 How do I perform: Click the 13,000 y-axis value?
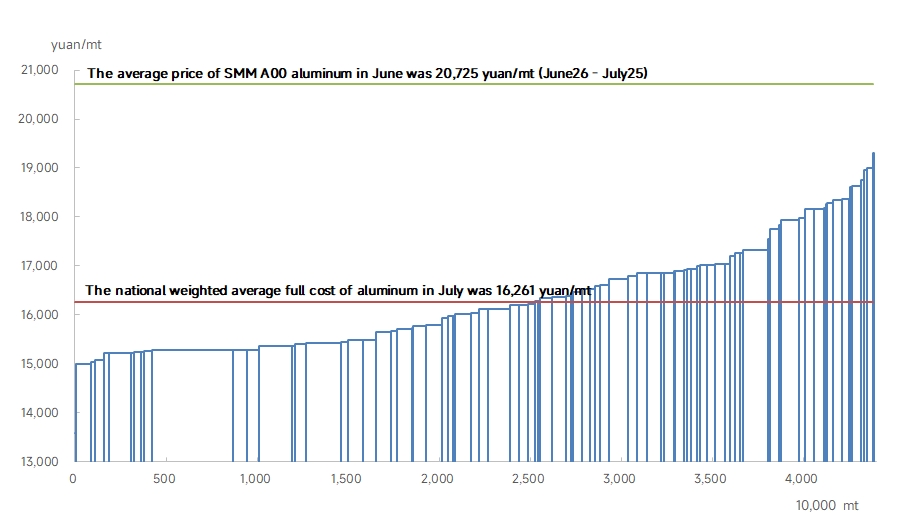tap(39, 462)
